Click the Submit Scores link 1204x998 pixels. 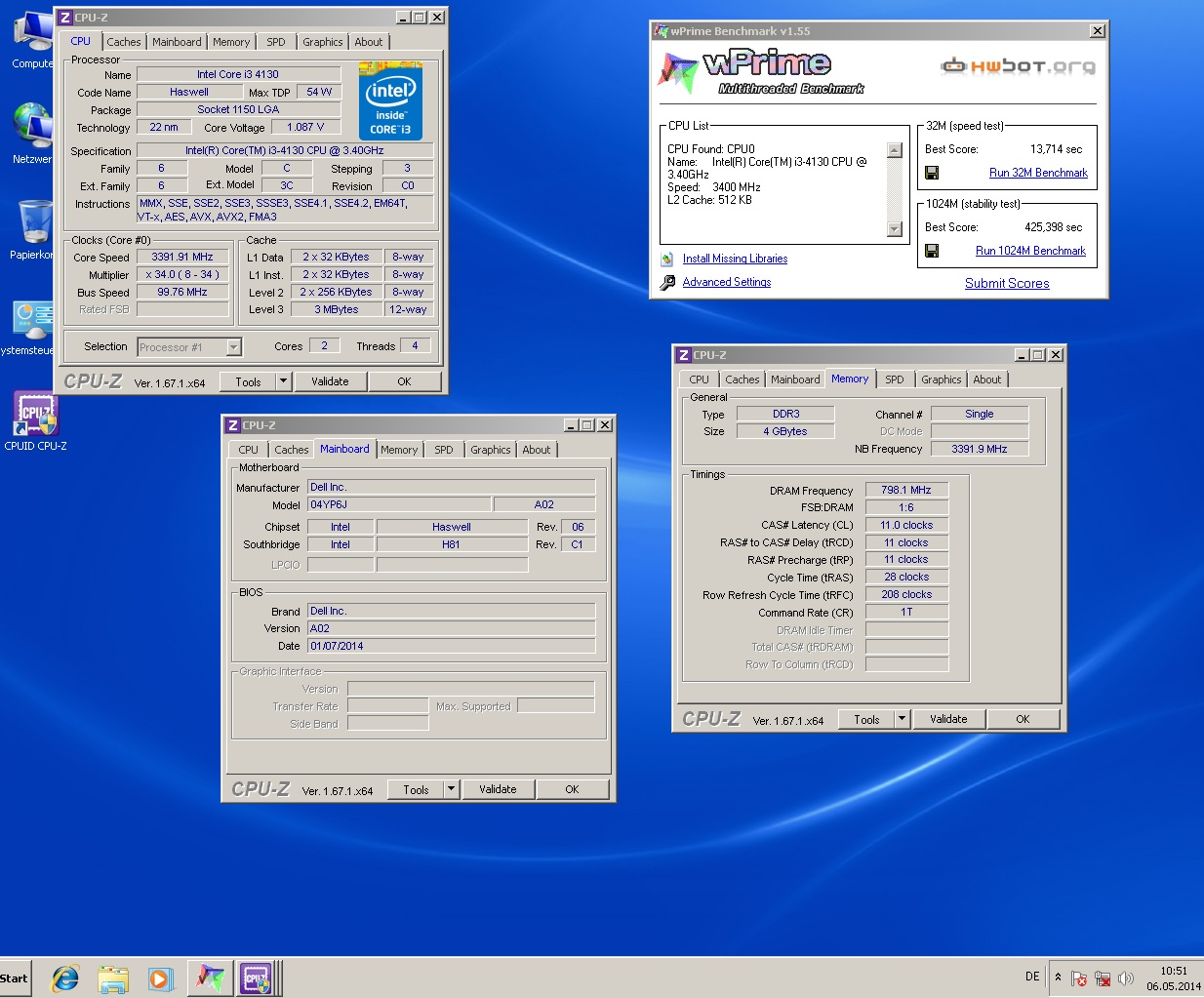pyautogui.click(x=1007, y=283)
